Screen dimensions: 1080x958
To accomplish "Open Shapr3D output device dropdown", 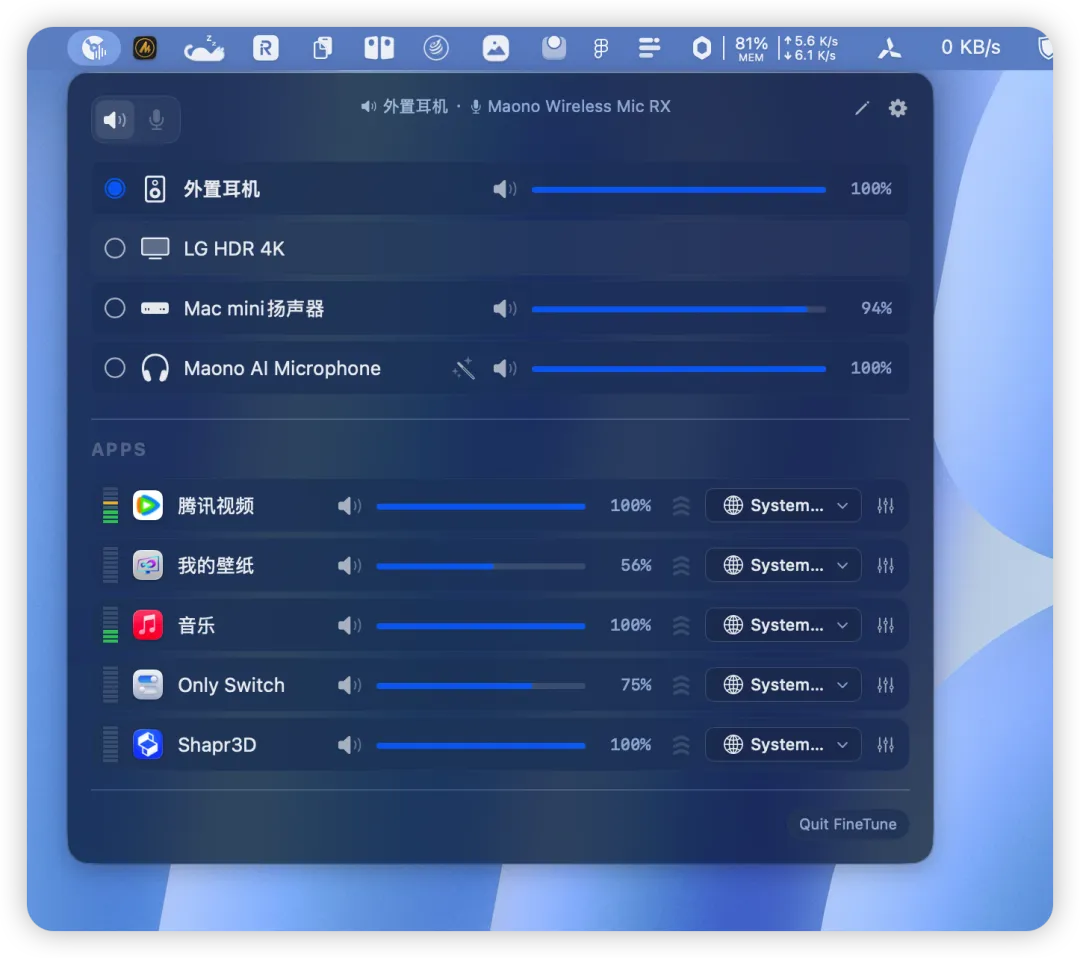I will [783, 744].
